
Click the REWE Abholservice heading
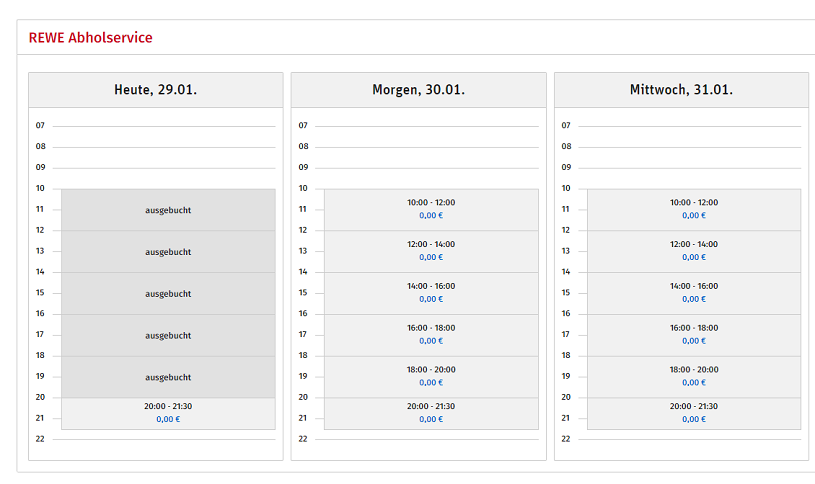(x=91, y=38)
